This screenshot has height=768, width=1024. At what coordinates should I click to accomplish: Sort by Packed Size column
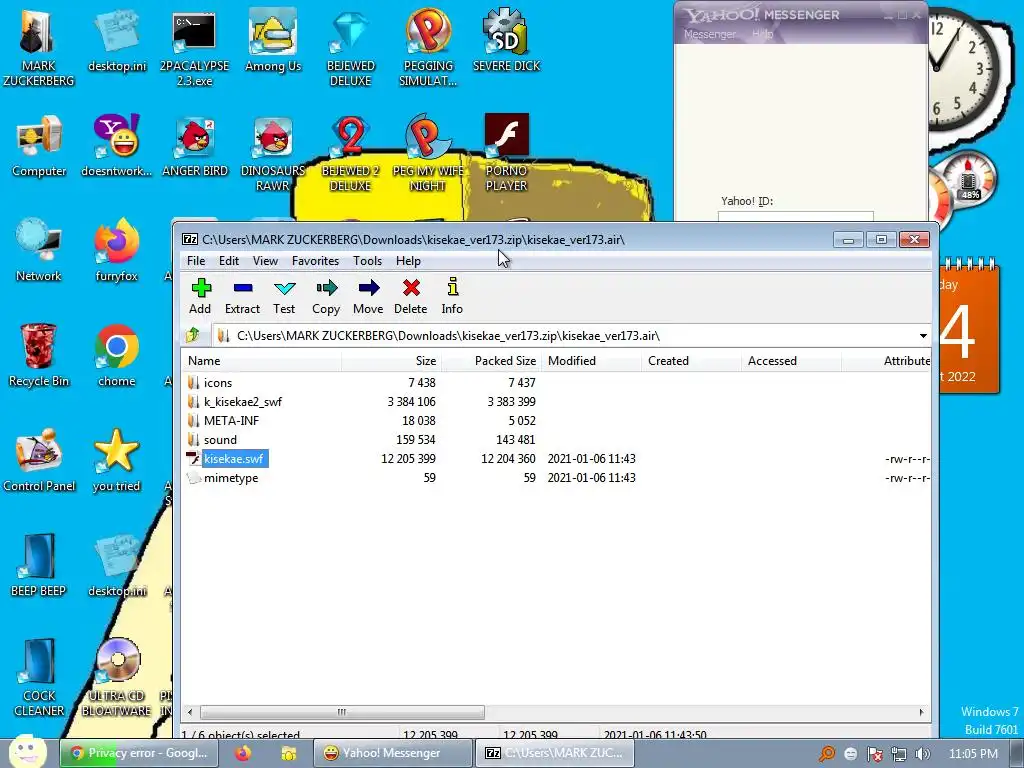pyautogui.click(x=492, y=360)
